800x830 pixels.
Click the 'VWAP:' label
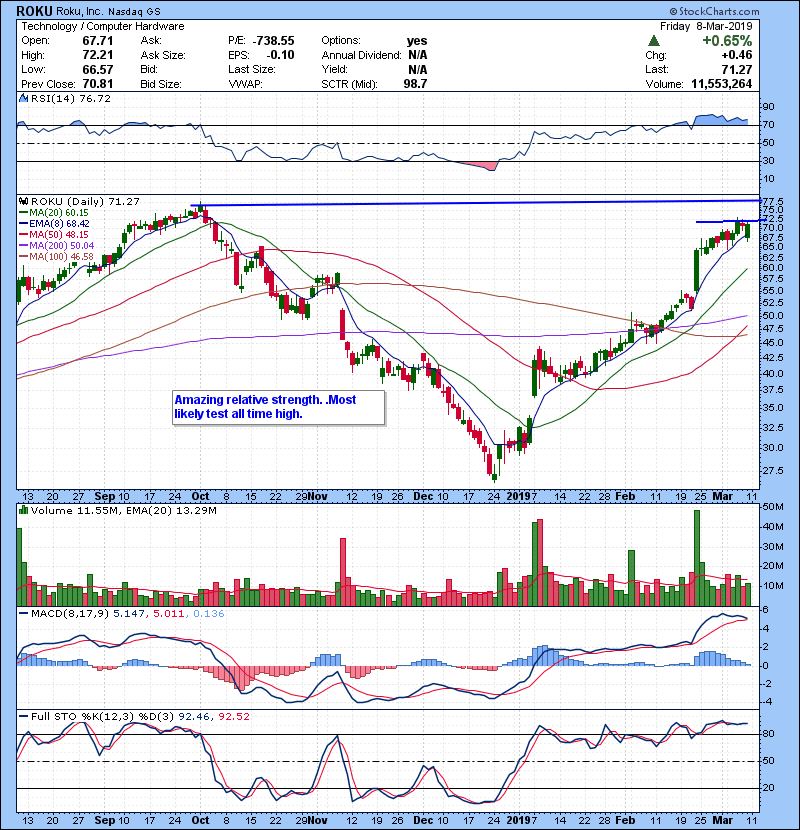coord(245,84)
